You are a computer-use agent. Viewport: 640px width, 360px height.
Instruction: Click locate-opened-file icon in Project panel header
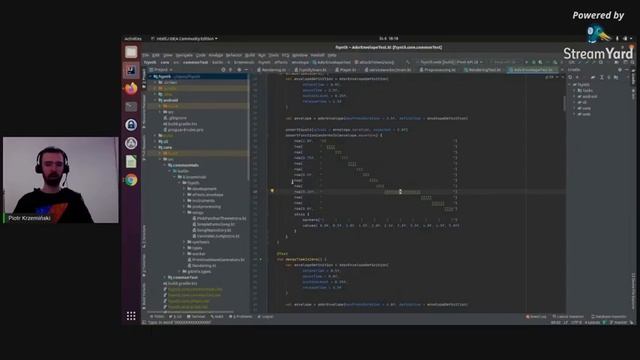click(x=223, y=70)
